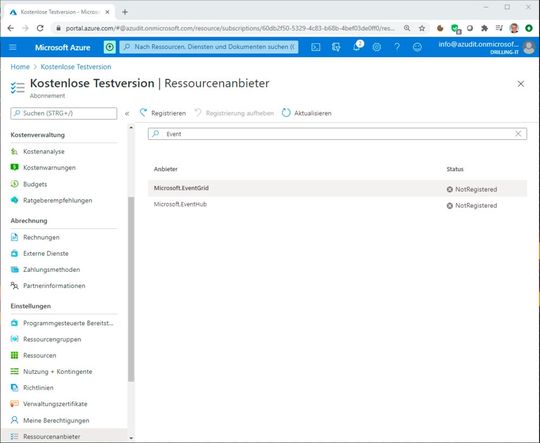Screen dimensions: 540x443
Task: Click the preview features icon beside search
Action: tap(110, 47)
